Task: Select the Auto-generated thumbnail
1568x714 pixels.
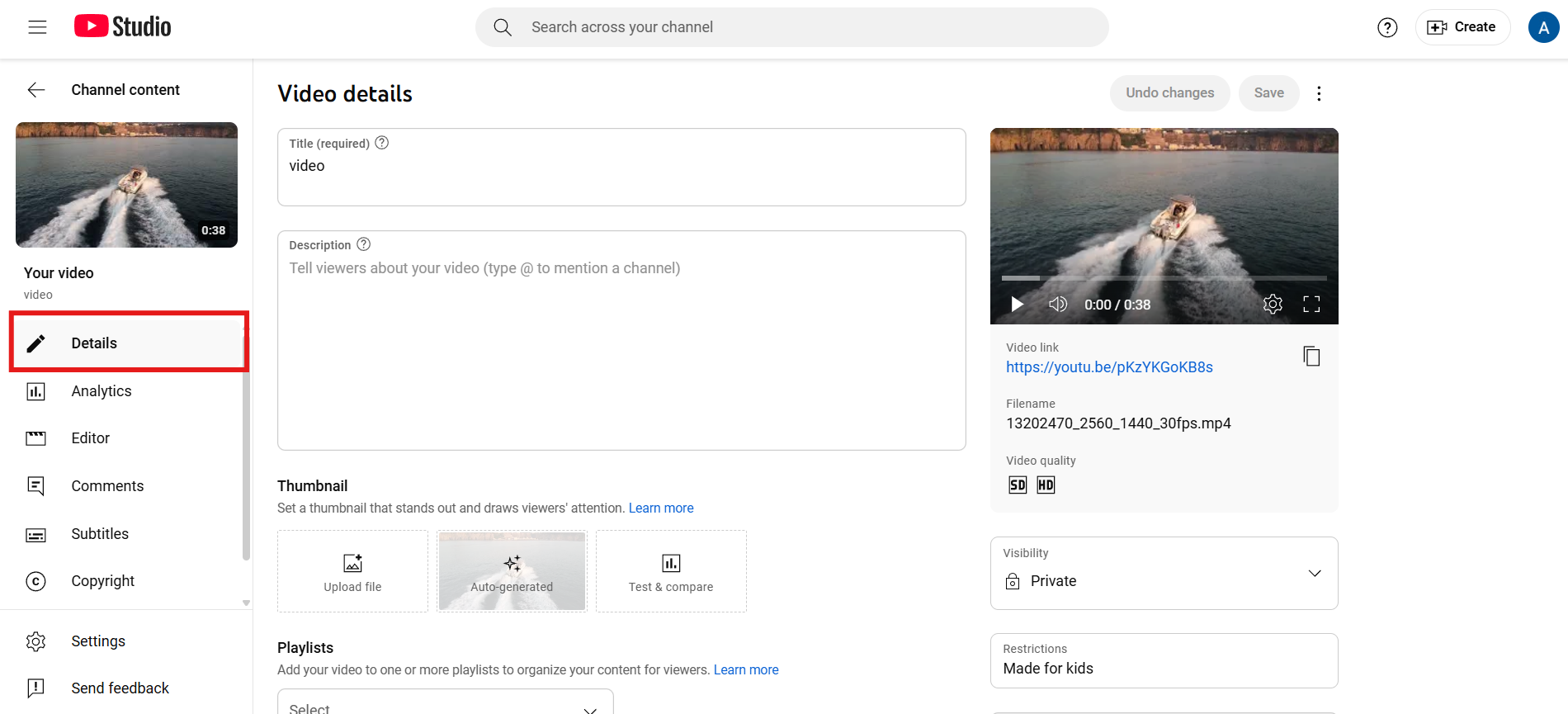Action: [x=512, y=571]
